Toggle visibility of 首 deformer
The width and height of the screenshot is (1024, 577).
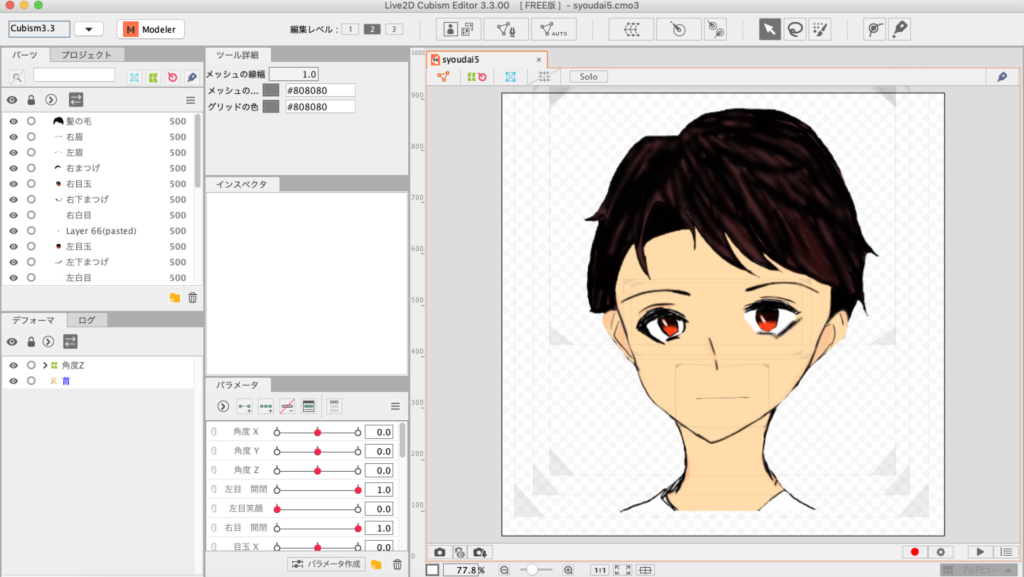point(14,381)
